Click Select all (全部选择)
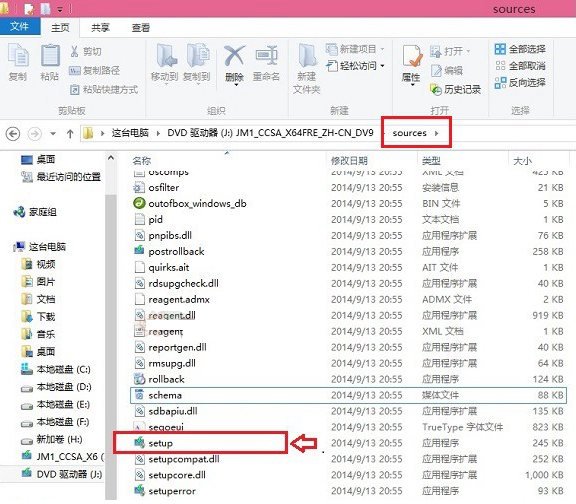 (x=520, y=49)
